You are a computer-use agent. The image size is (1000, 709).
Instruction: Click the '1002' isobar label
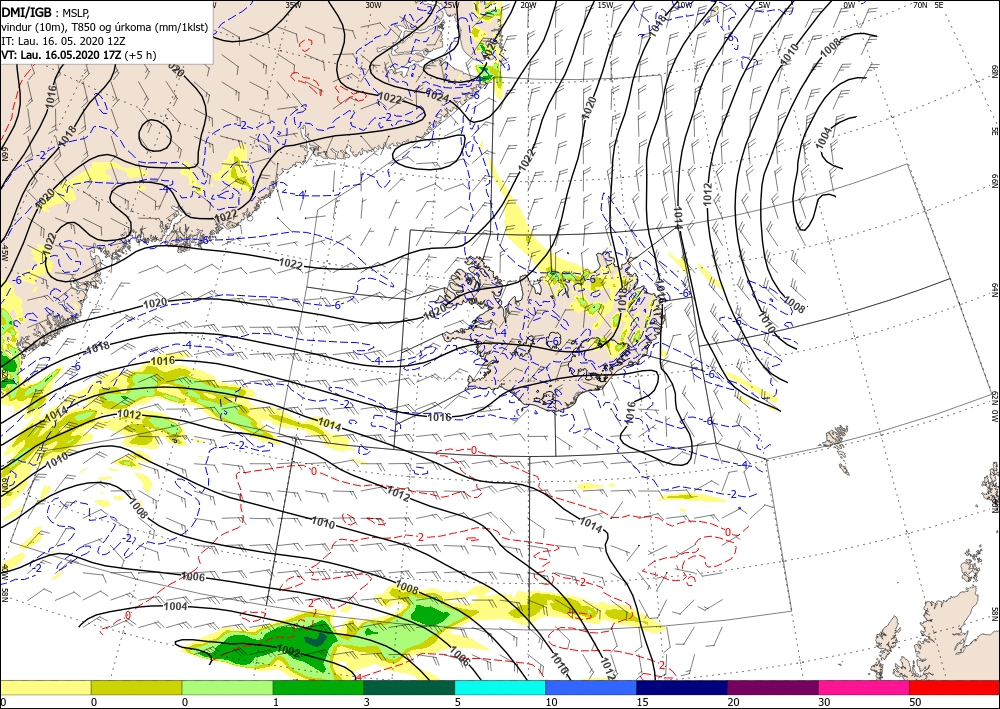tap(289, 650)
